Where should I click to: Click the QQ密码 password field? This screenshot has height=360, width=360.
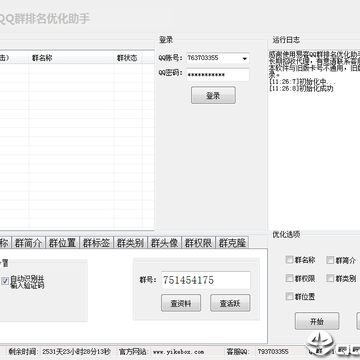(218, 74)
